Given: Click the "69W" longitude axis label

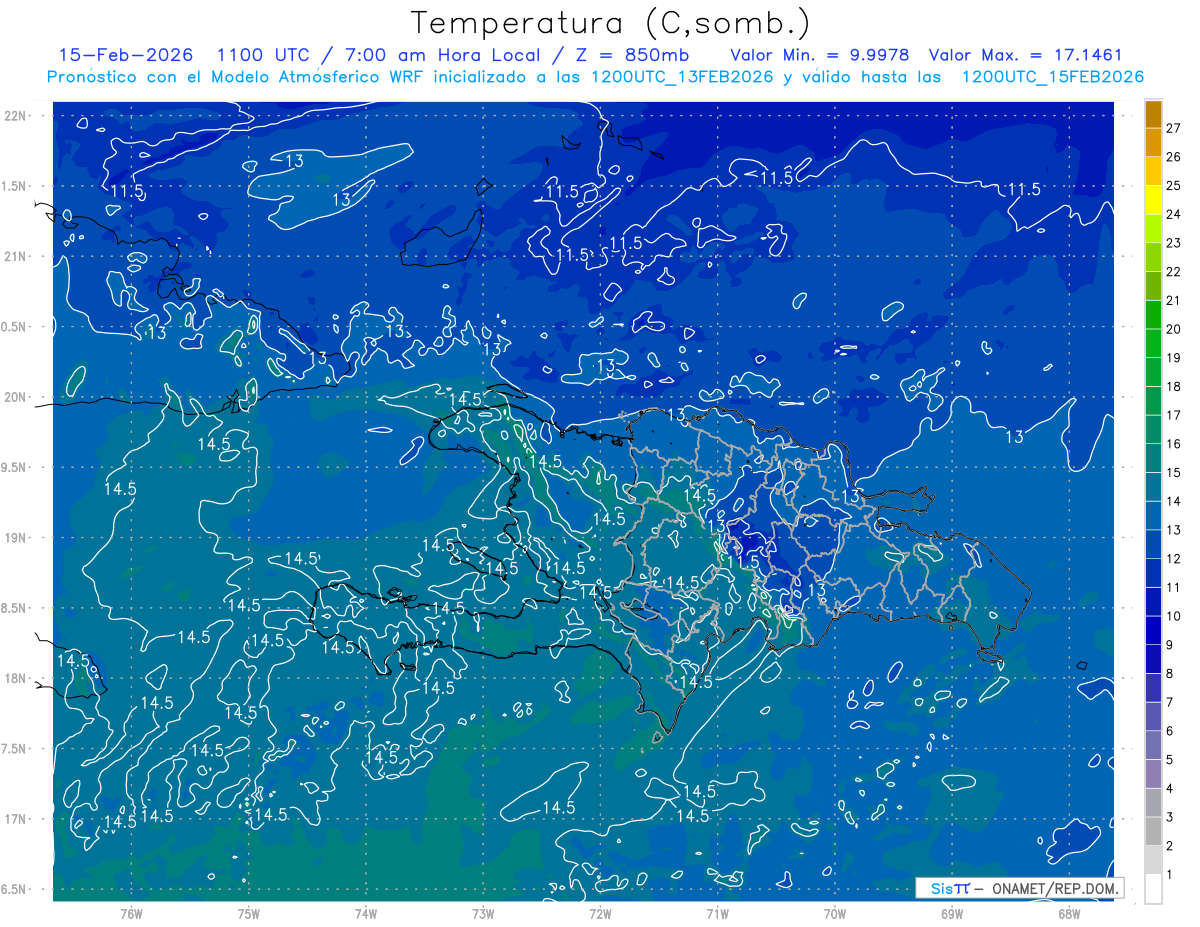Looking at the screenshot, I should click(952, 914).
